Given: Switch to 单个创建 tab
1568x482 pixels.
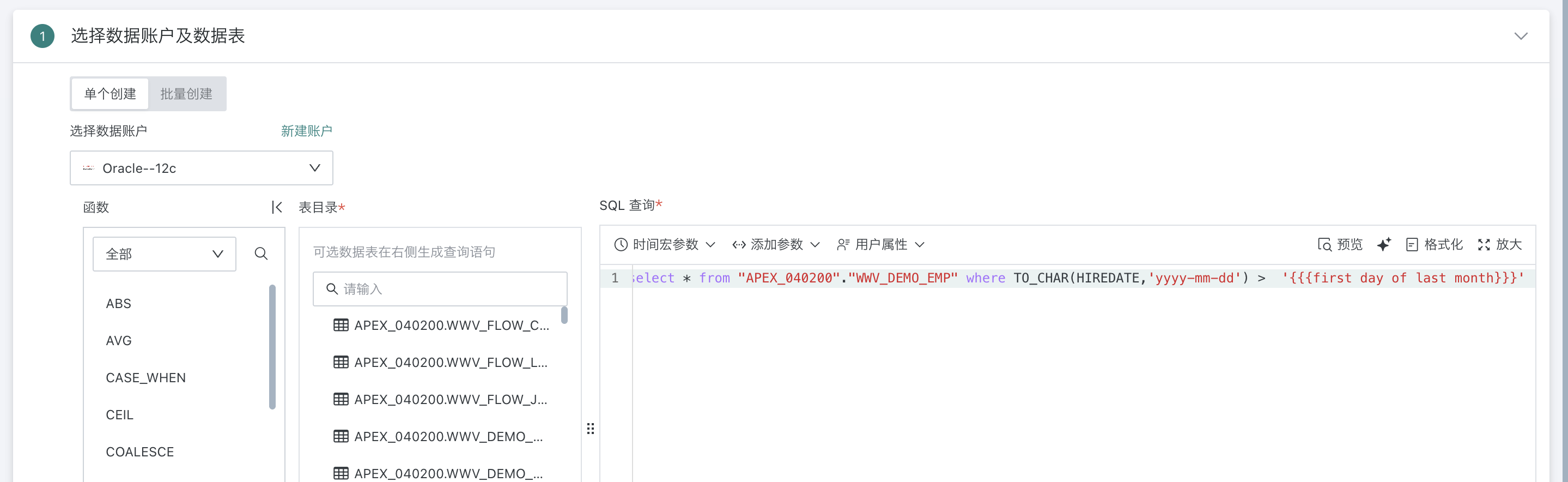Looking at the screenshot, I should coord(110,94).
